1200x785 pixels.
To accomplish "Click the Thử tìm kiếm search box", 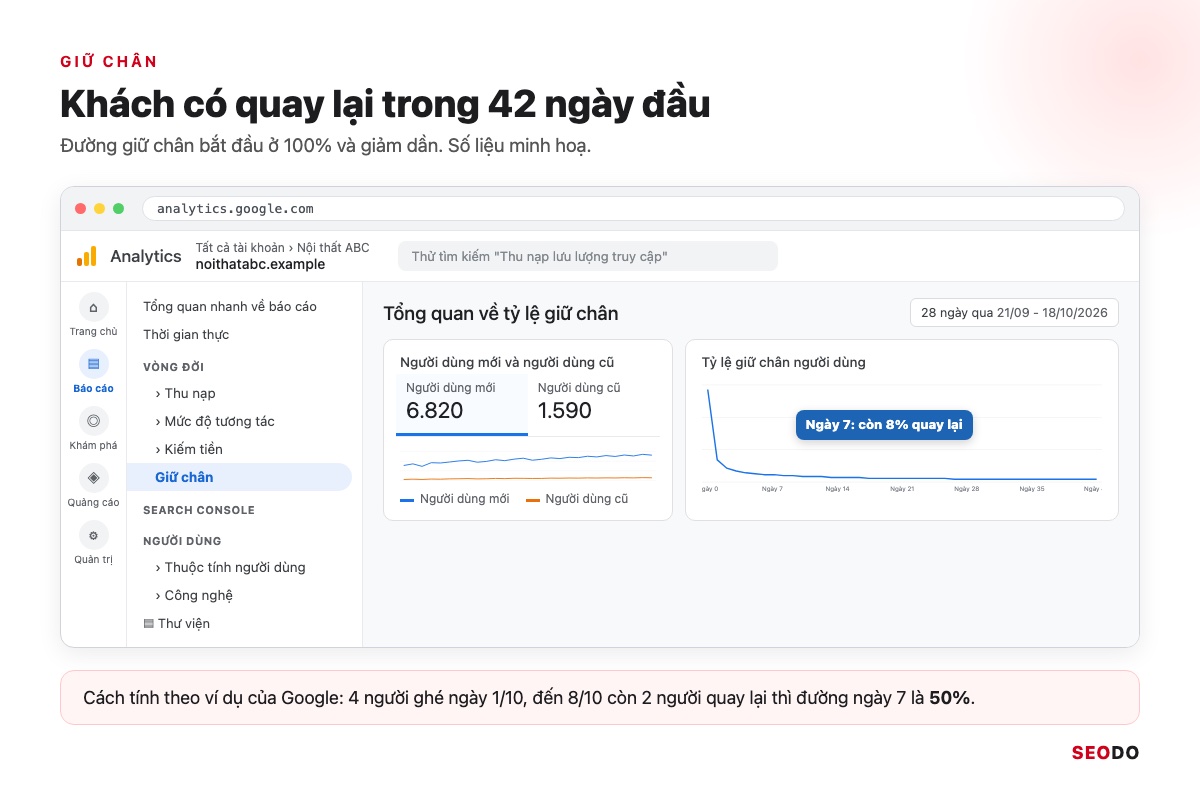I will coord(587,256).
